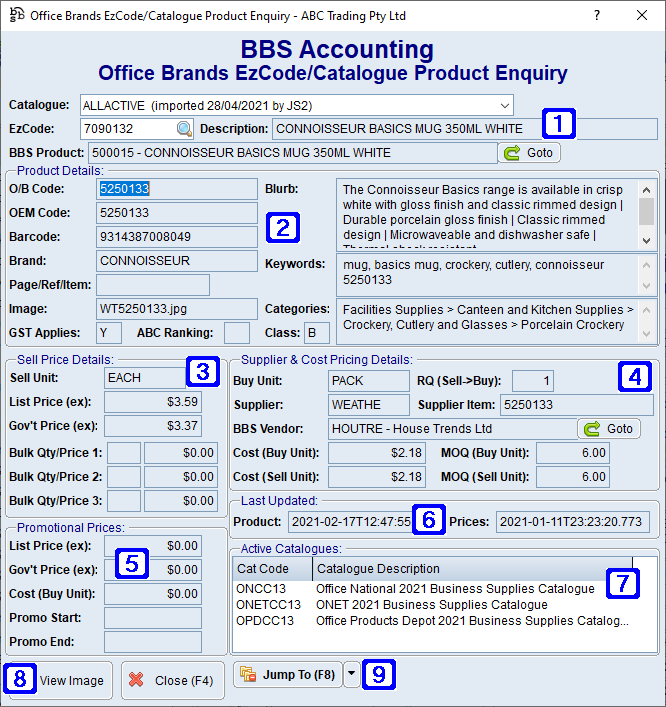The width and height of the screenshot is (666, 707).
Task: Click the Gov't Price (ex) $3.37 field
Action: [153, 426]
